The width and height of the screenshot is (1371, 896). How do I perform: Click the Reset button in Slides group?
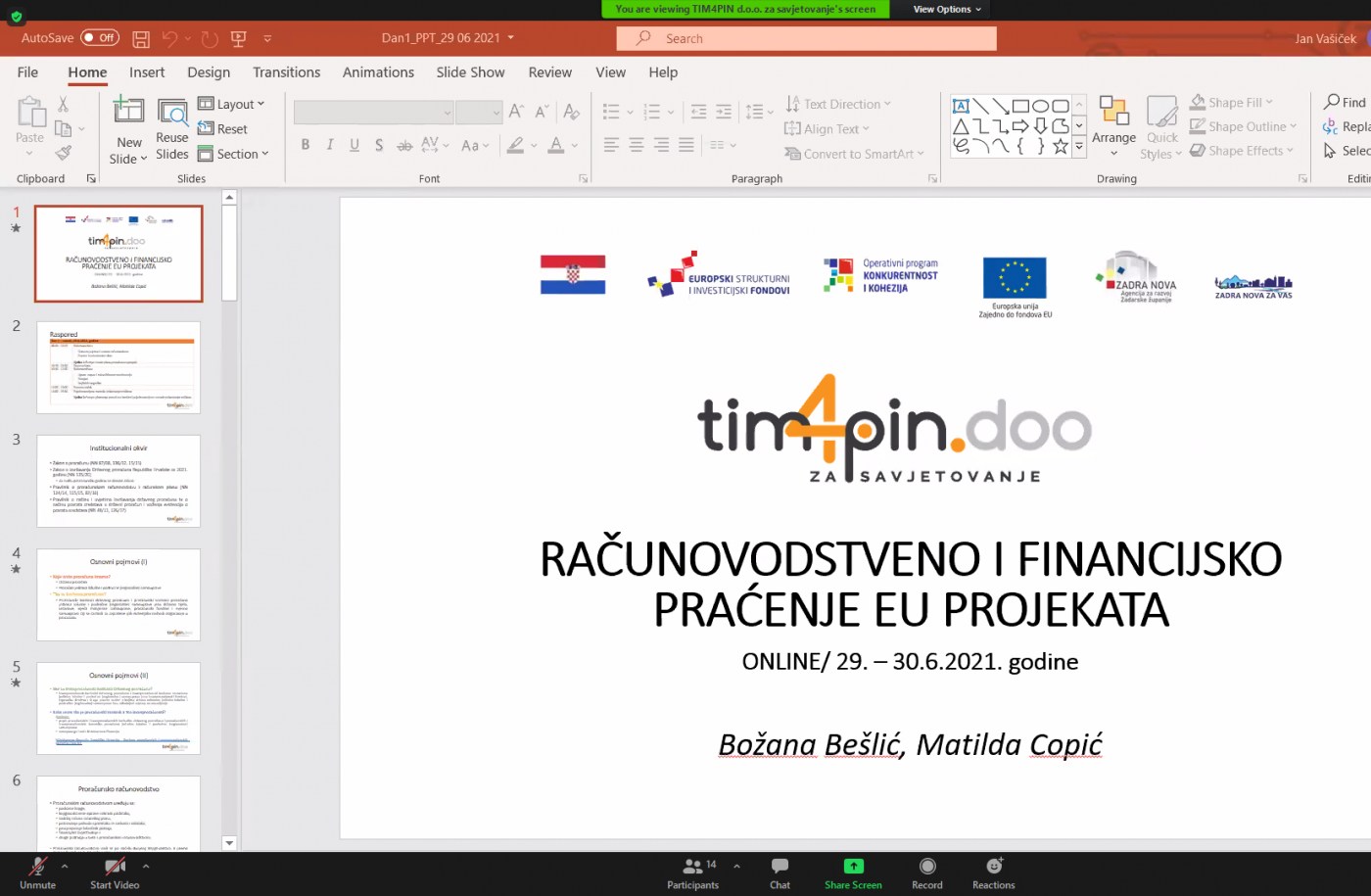223,128
